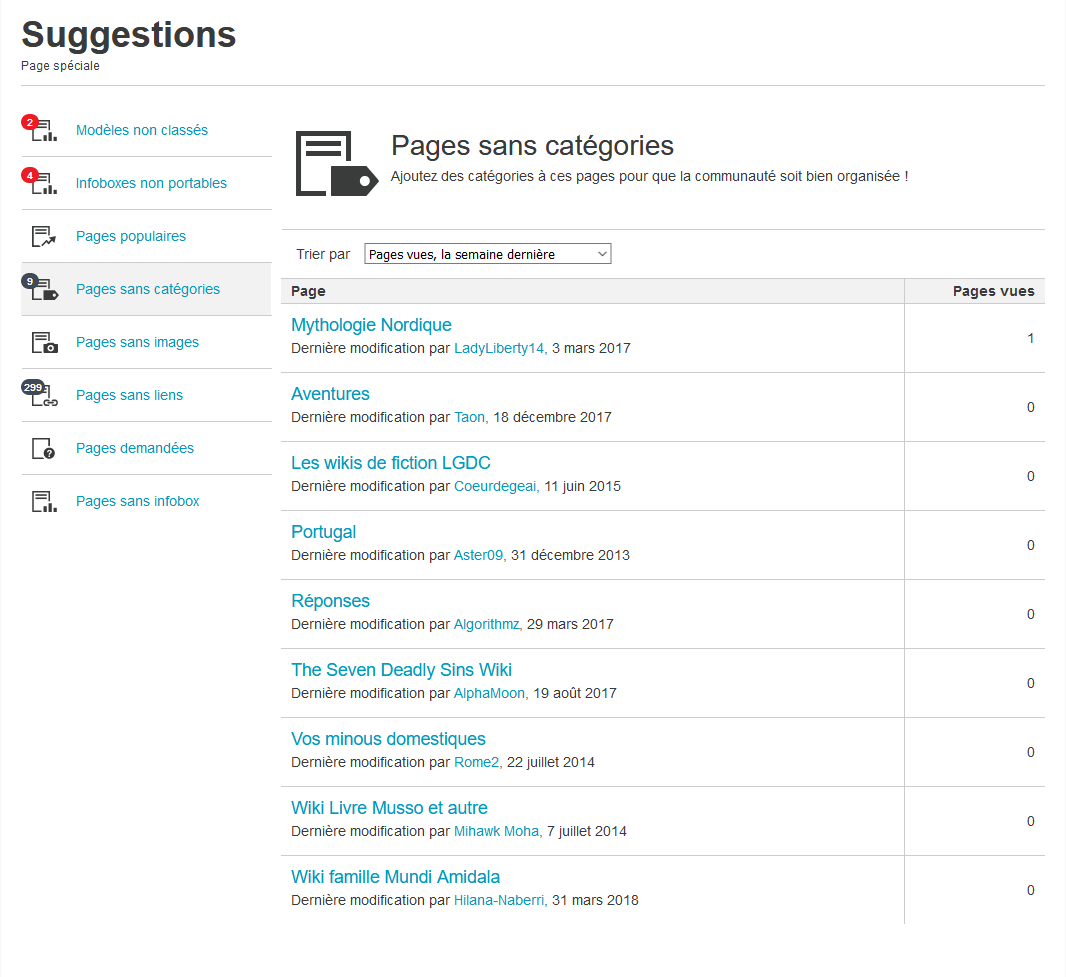Click the Infoboxes non portables icon
The image size is (1066, 977).
(43, 184)
